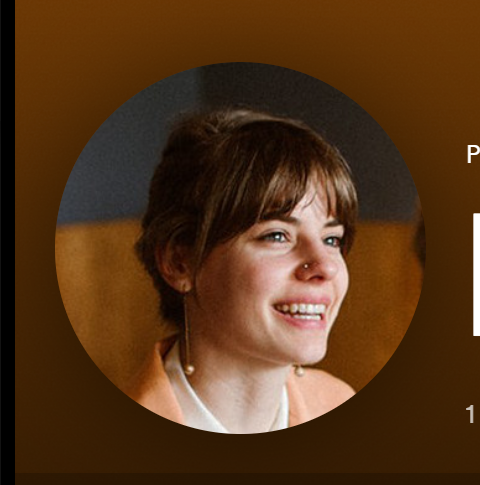Click the '1' count text below the name
480x485 pixels.
click(x=470, y=414)
